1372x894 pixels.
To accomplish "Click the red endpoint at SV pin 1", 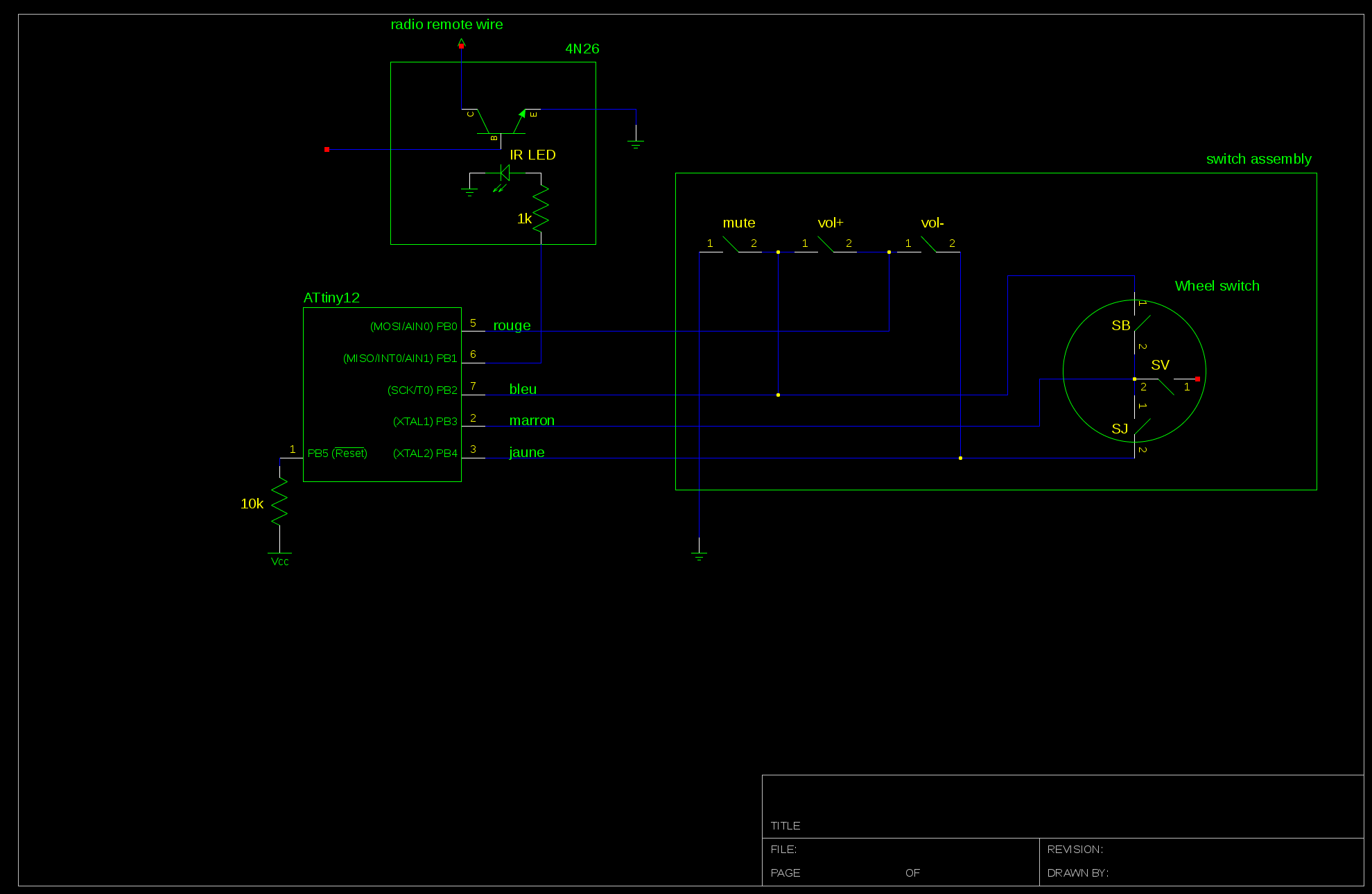I will coord(1197,379).
